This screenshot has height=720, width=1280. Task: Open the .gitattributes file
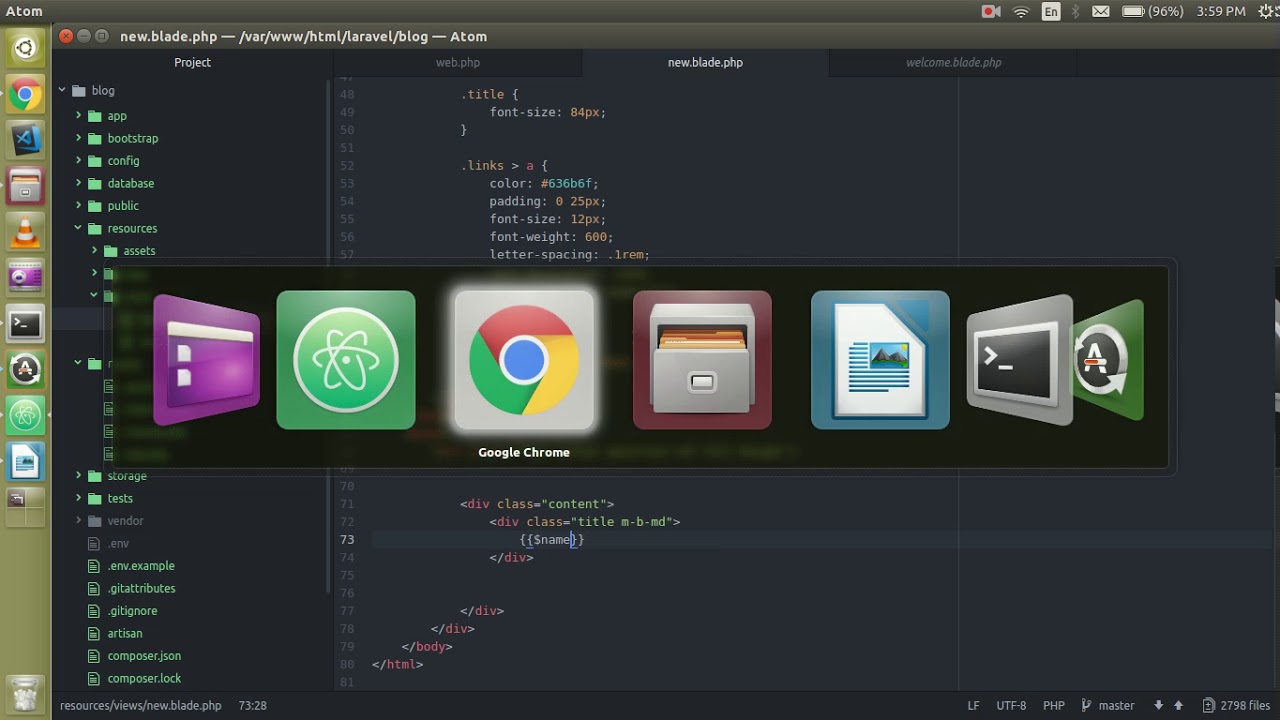tap(141, 588)
